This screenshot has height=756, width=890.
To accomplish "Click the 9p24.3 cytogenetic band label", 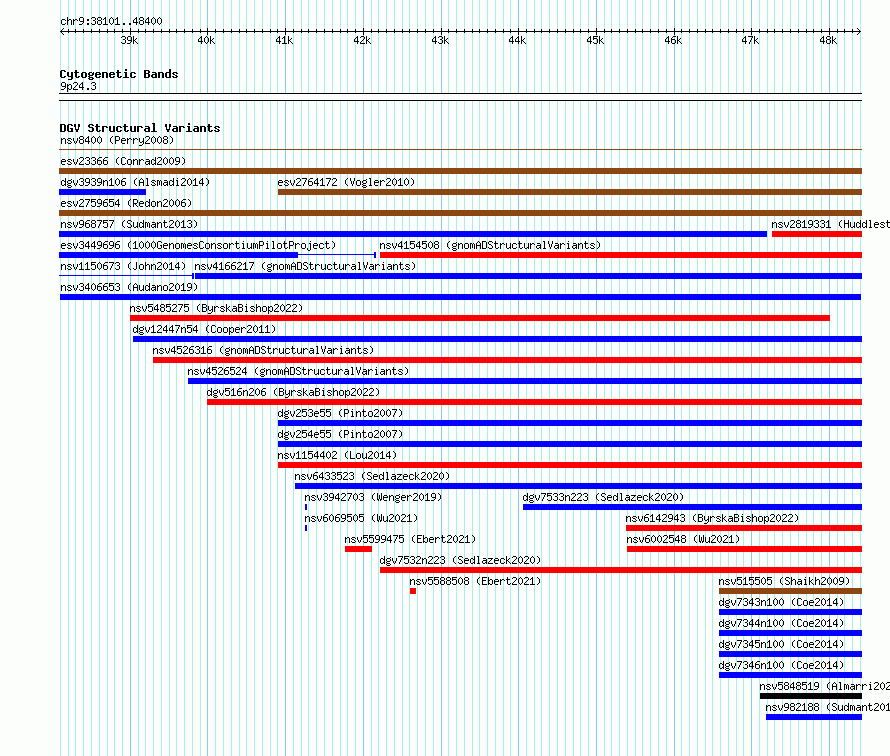I will click(78, 86).
